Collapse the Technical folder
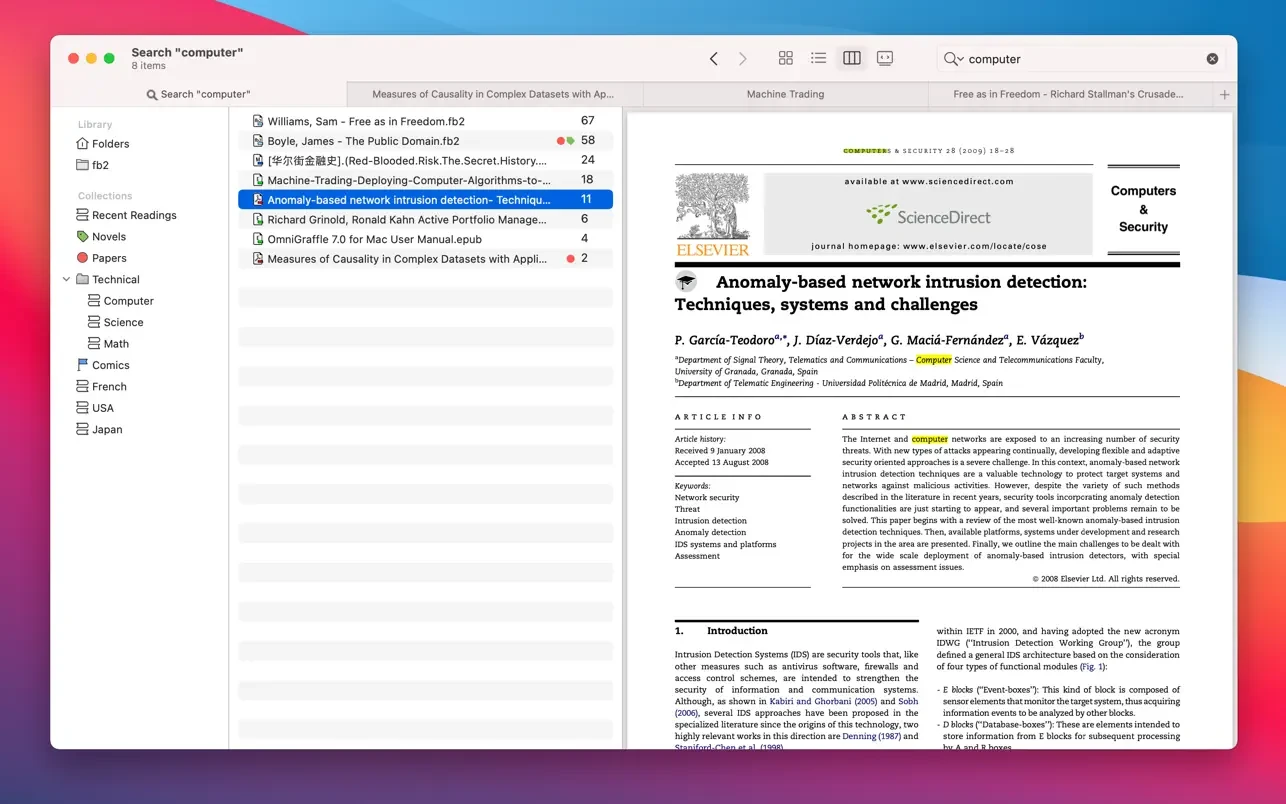The width and height of the screenshot is (1286, 804). click(x=67, y=280)
